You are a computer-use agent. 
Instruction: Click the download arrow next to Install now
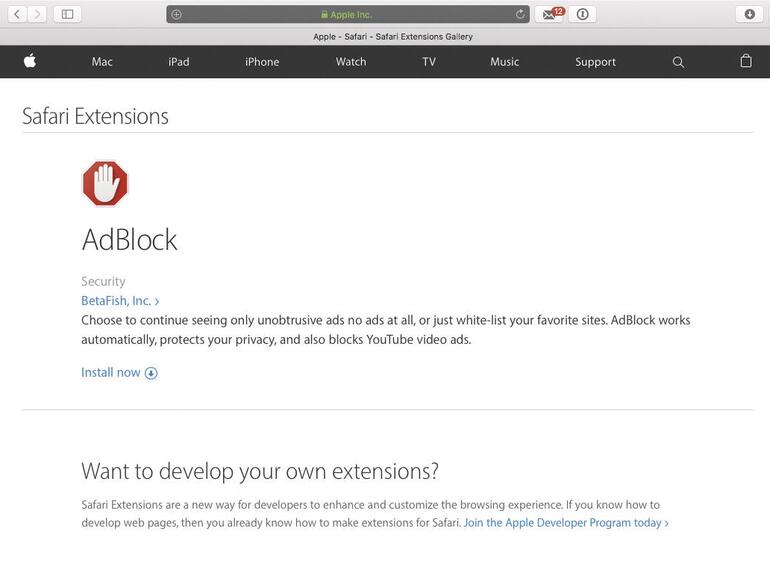click(x=151, y=373)
